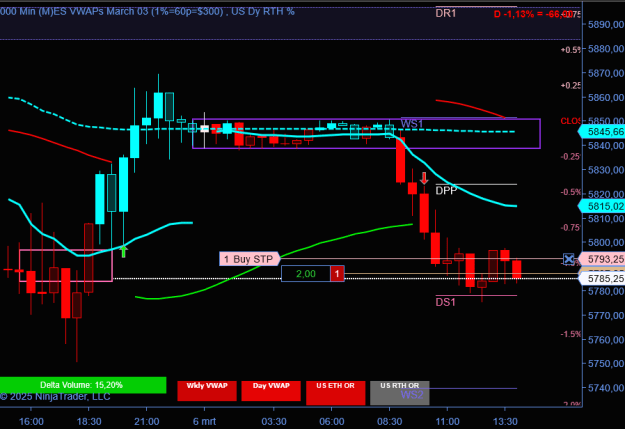Viewport: 625px width, 429px height.
Task: Click the 13:30 time axis label
Action: (505, 421)
